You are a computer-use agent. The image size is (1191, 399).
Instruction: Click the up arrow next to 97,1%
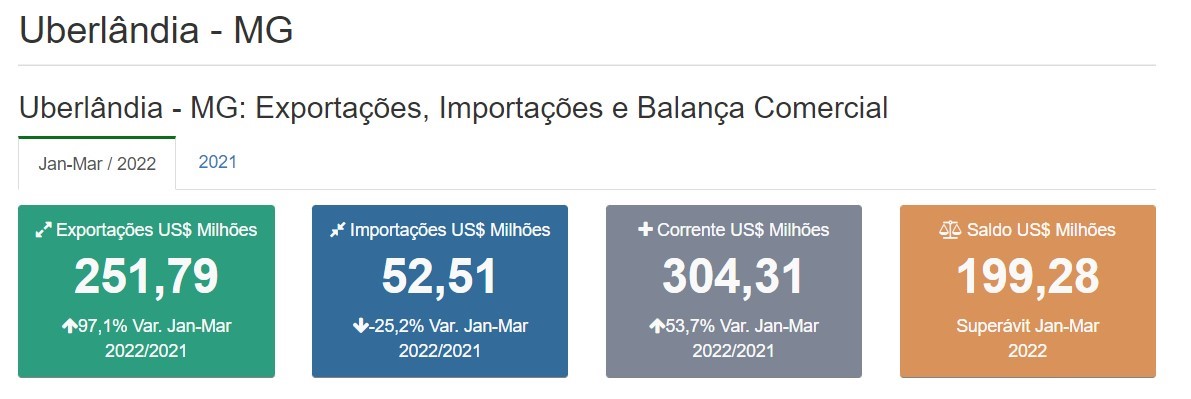tap(68, 326)
